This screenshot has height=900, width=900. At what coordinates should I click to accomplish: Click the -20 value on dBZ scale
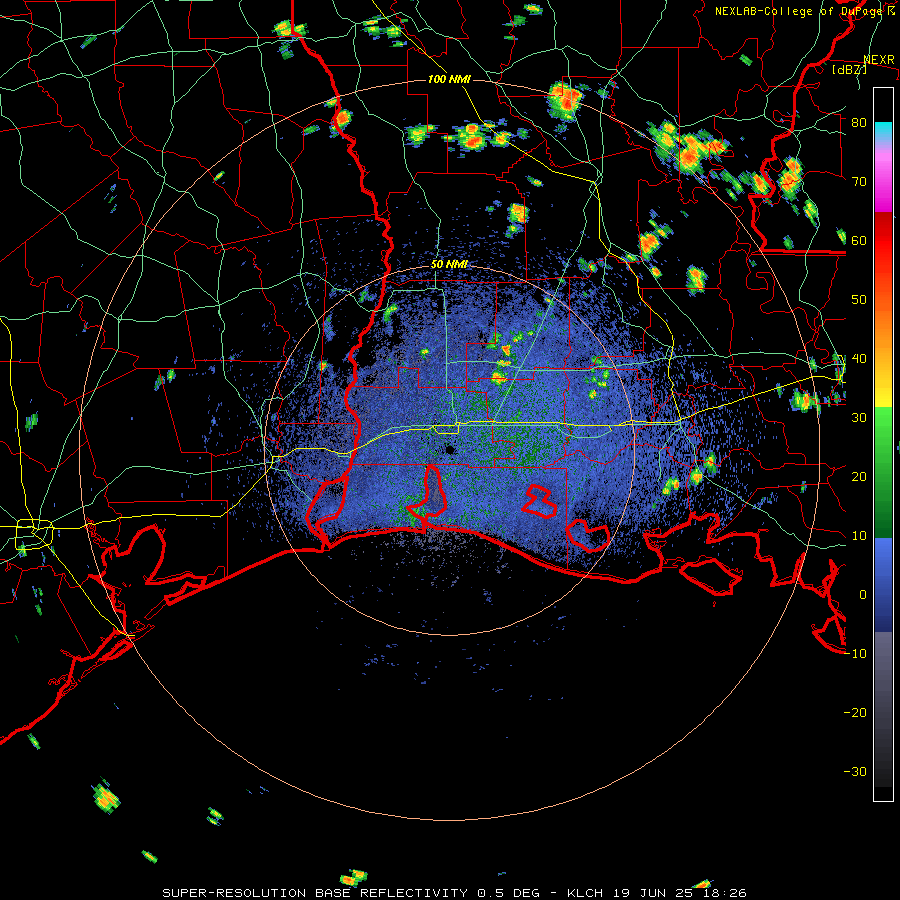(855, 712)
